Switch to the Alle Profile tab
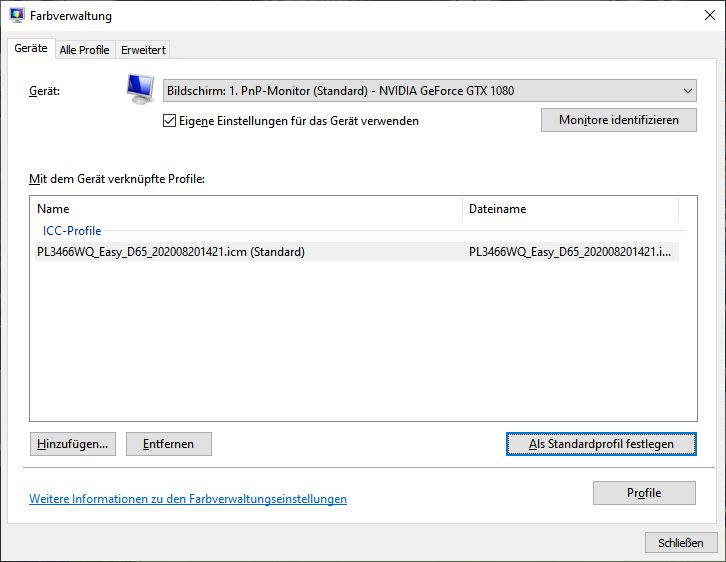 tap(85, 50)
